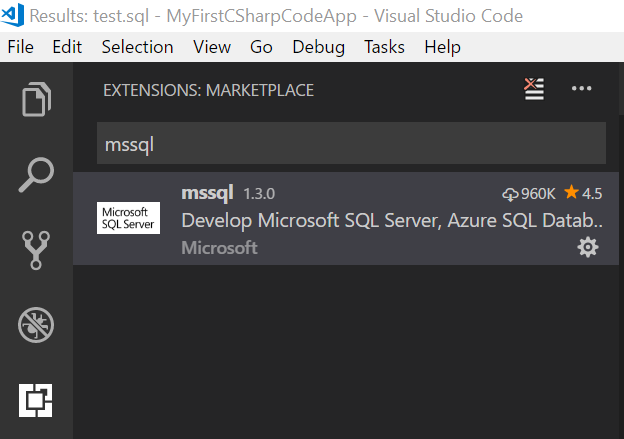This screenshot has height=439, width=624.
Task: Open the Search view in activity bar
Action: (36, 175)
